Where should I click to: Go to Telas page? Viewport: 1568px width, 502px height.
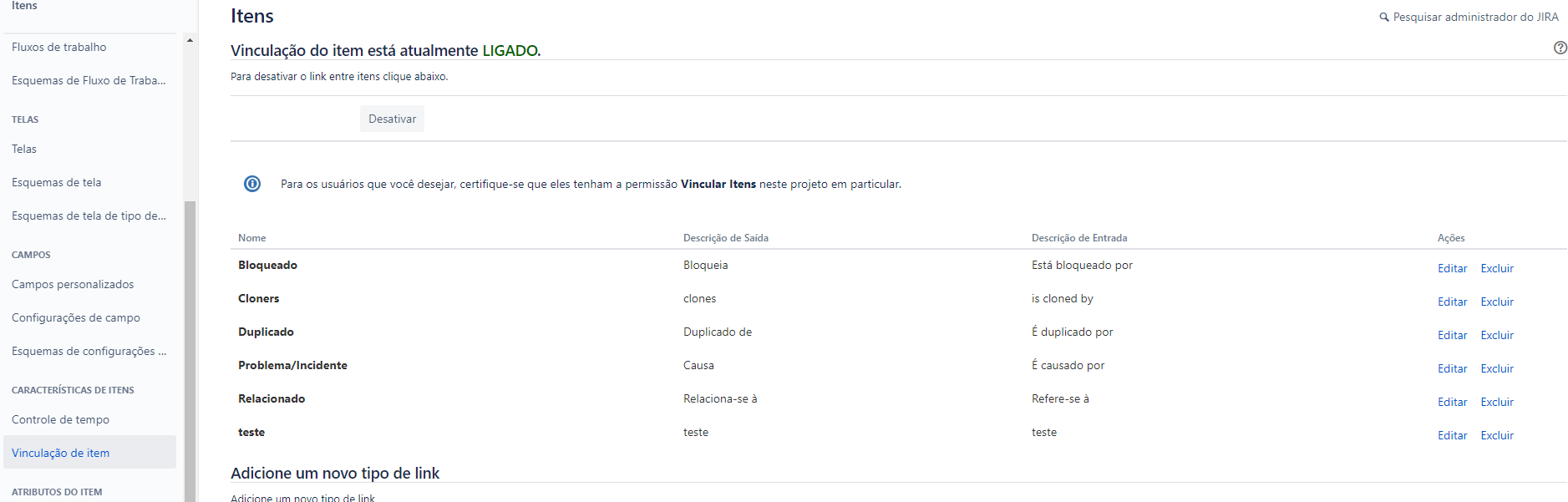coord(24,150)
